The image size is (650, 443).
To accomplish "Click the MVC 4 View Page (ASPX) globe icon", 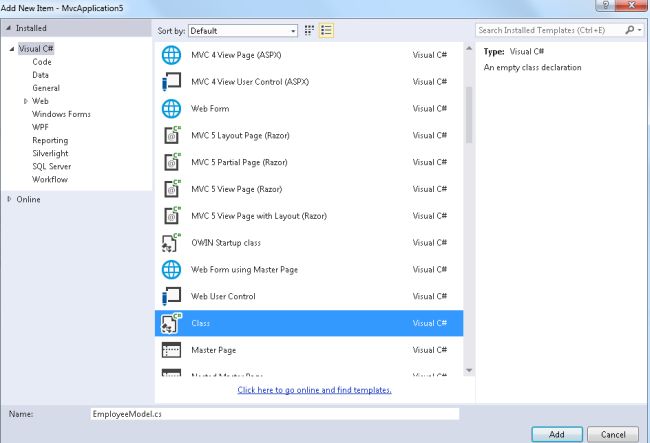I will pos(171,55).
